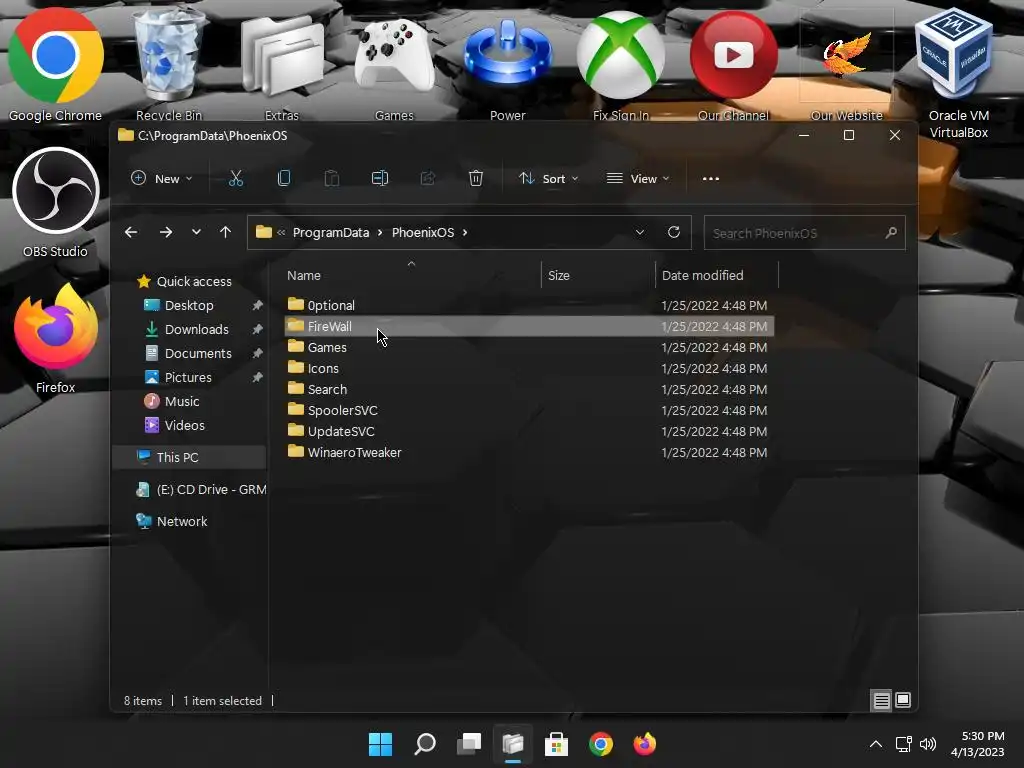
Task: Expand recent locations chevron near navigation arrows
Action: point(196,232)
